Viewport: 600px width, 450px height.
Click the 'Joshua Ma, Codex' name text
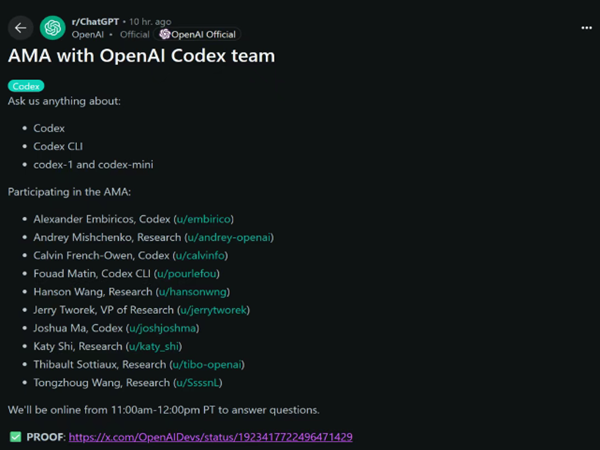(78, 328)
